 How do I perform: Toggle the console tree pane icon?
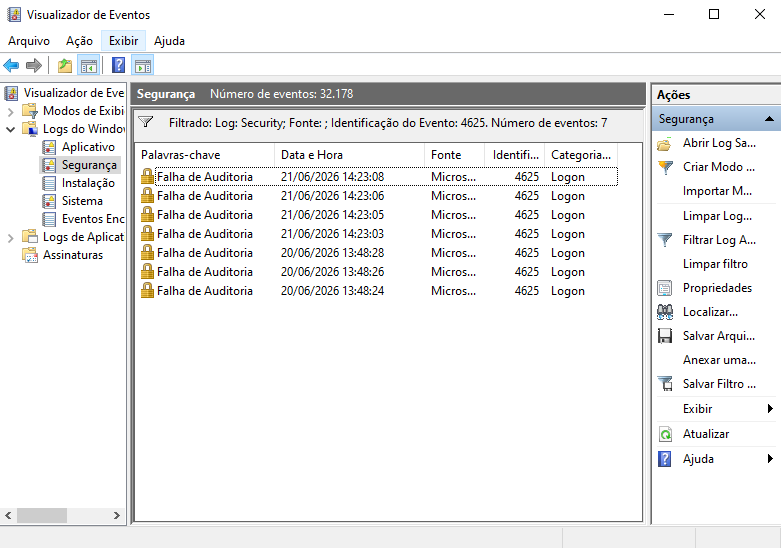point(89,65)
